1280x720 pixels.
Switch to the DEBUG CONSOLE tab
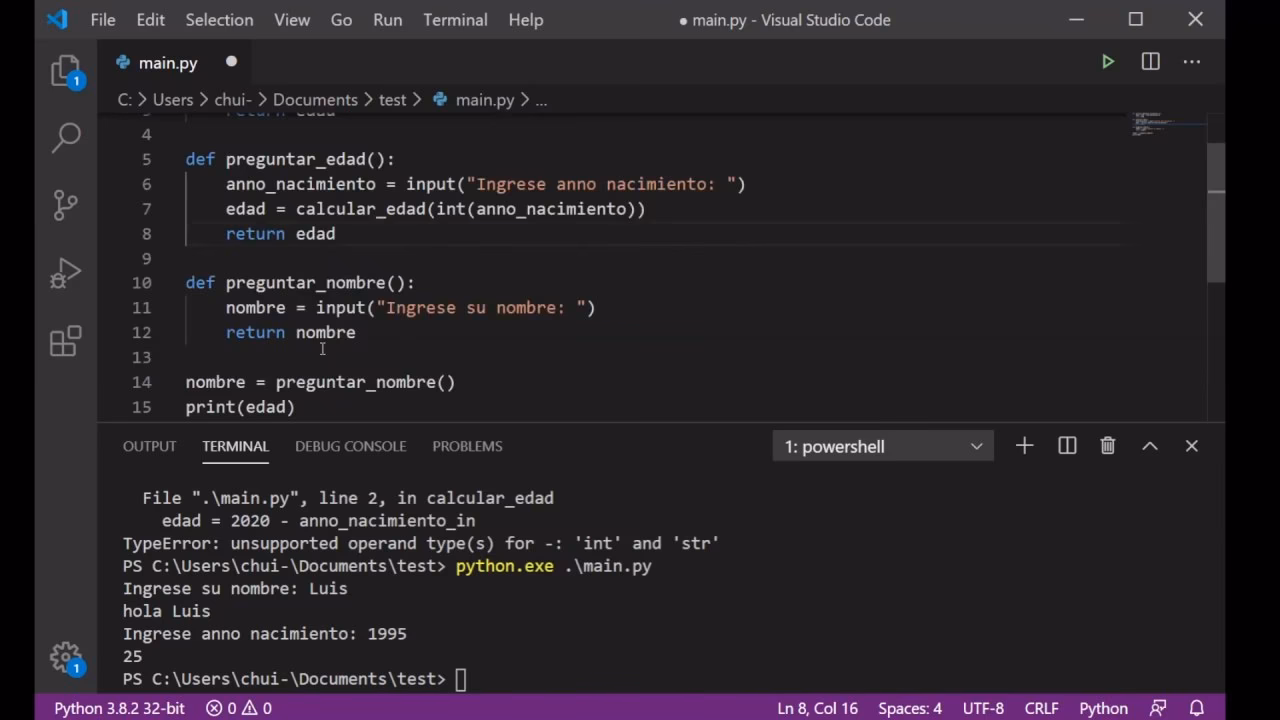[x=350, y=446]
